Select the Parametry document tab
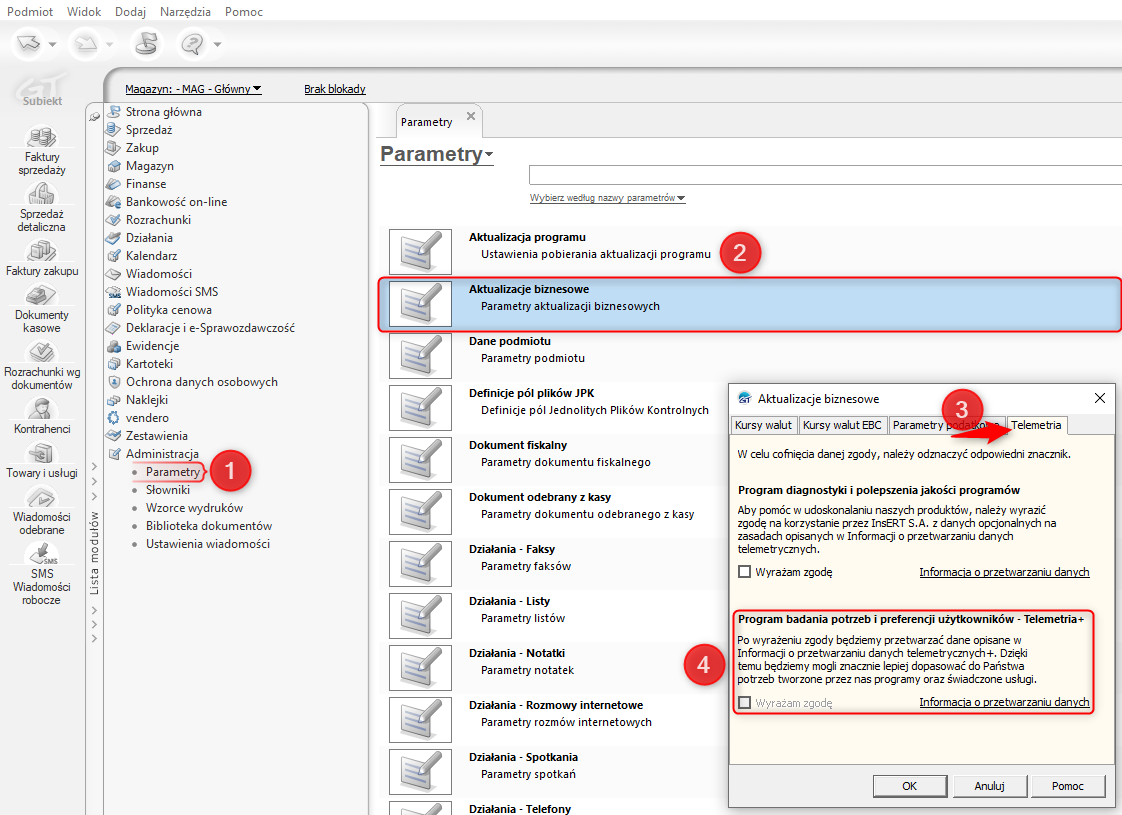 [426, 122]
